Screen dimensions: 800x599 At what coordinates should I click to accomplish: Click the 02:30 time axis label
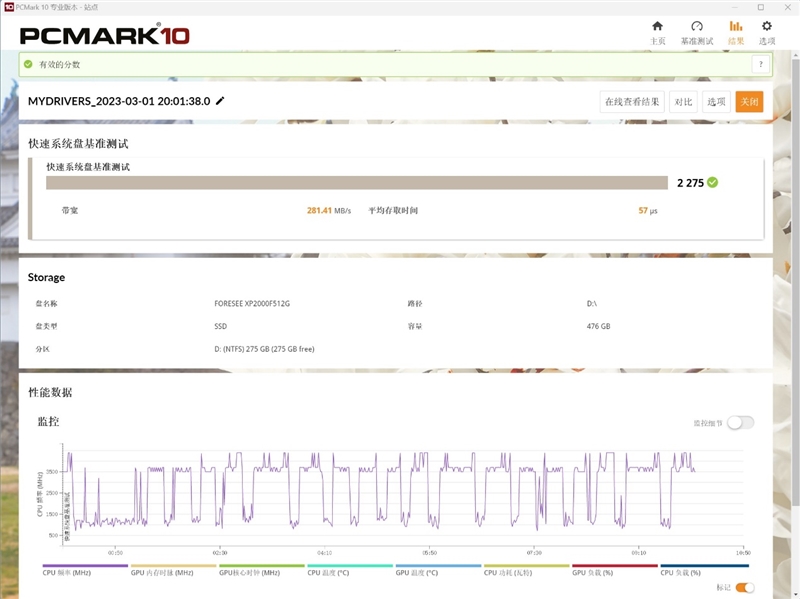pyautogui.click(x=220, y=553)
